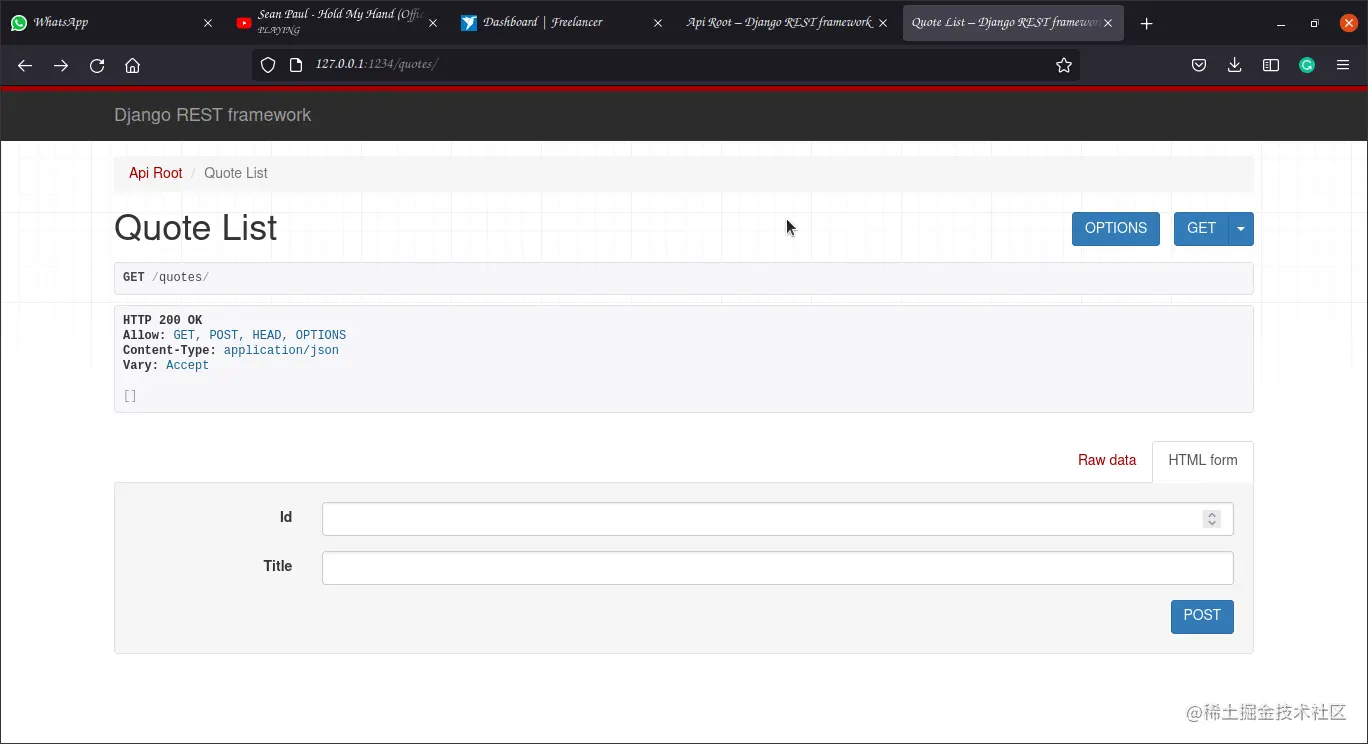Viewport: 1368px width, 744px height.
Task: Click the OPTIONS request button
Action: 1116,229
